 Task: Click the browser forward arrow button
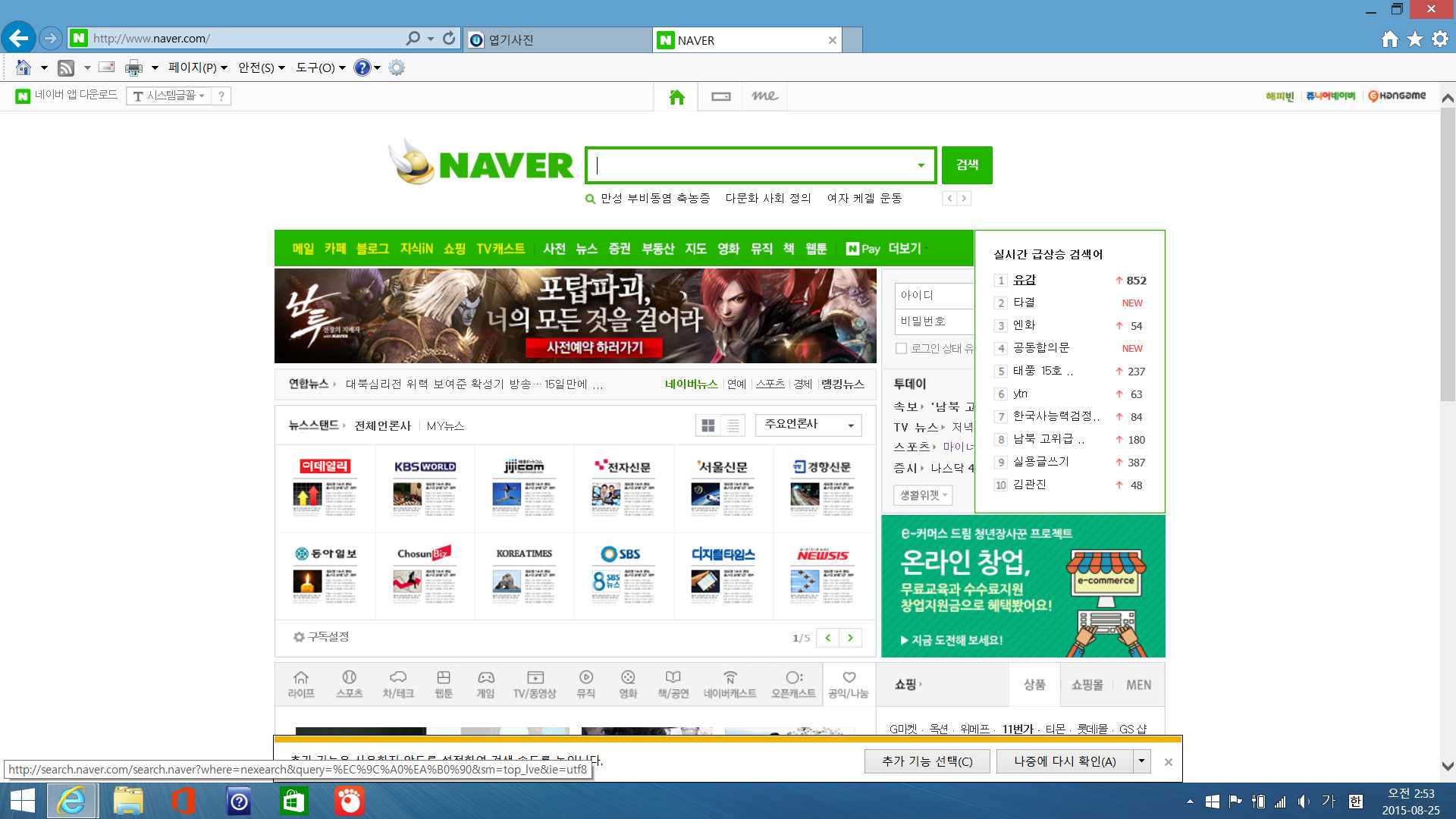pos(50,38)
